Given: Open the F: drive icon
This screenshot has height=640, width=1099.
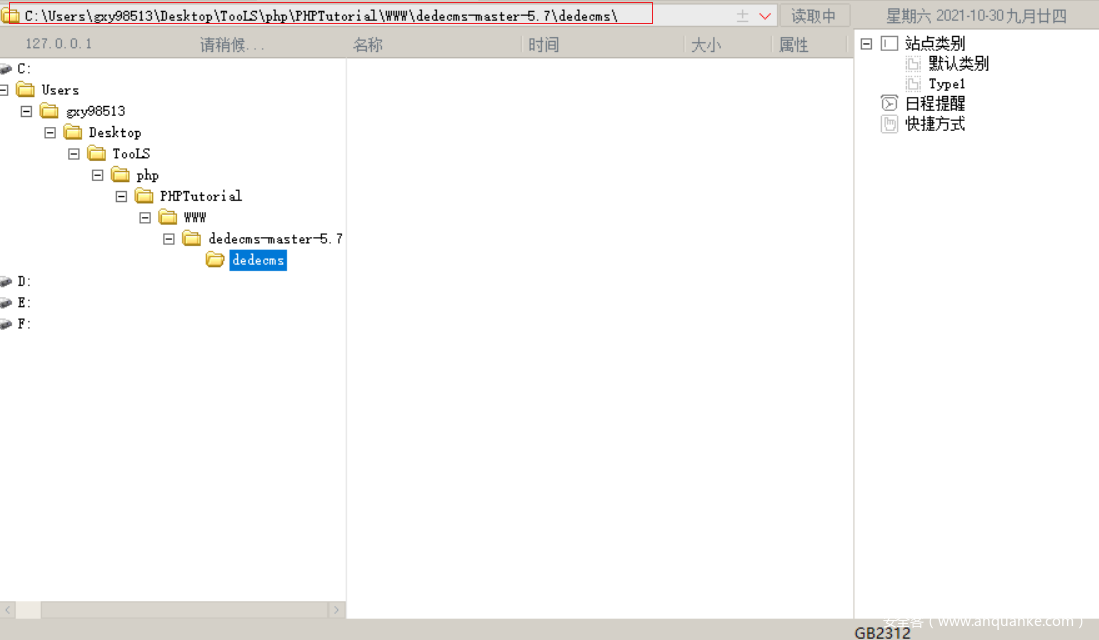Looking at the screenshot, I should 6,324.
